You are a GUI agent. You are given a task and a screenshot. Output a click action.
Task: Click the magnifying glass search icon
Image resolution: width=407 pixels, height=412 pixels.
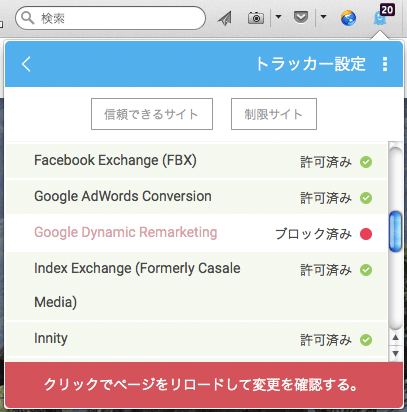28,18
